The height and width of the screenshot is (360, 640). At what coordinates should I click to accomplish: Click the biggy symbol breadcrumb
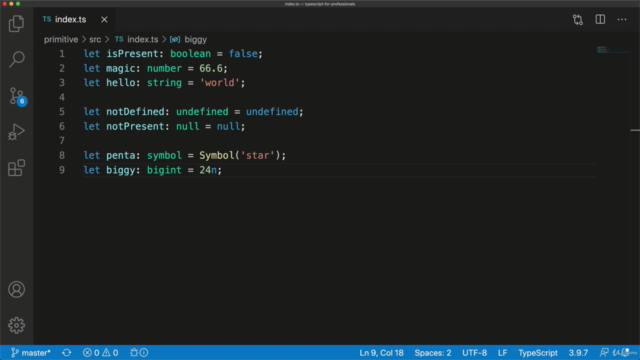(189, 40)
